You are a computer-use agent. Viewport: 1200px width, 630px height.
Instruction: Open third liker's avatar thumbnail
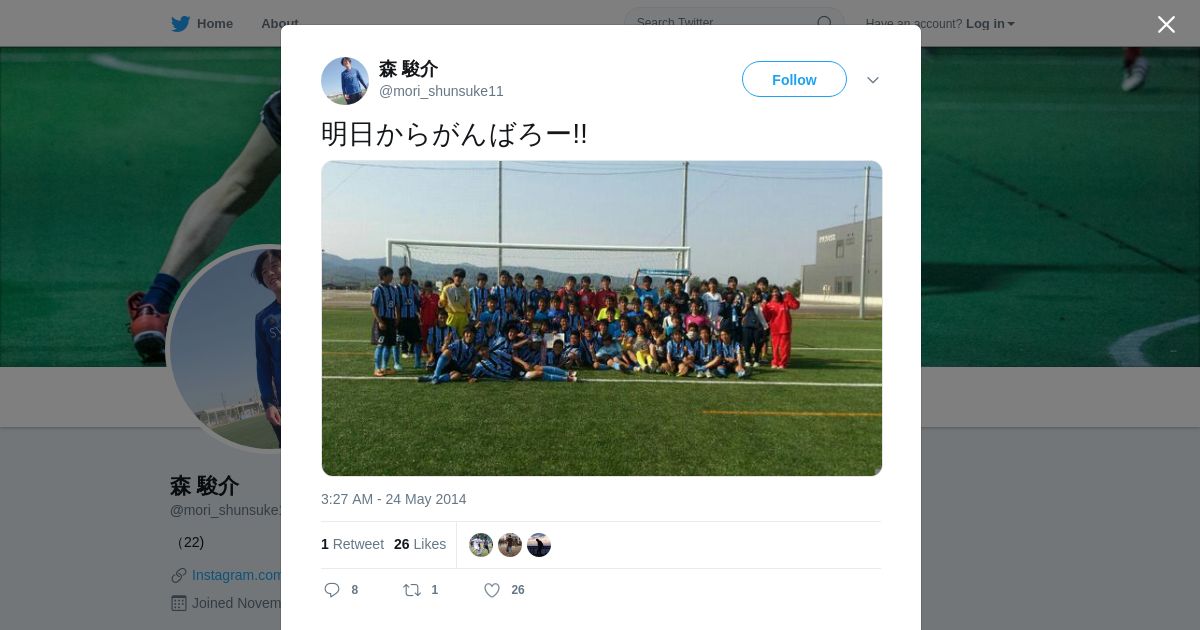[x=539, y=545]
